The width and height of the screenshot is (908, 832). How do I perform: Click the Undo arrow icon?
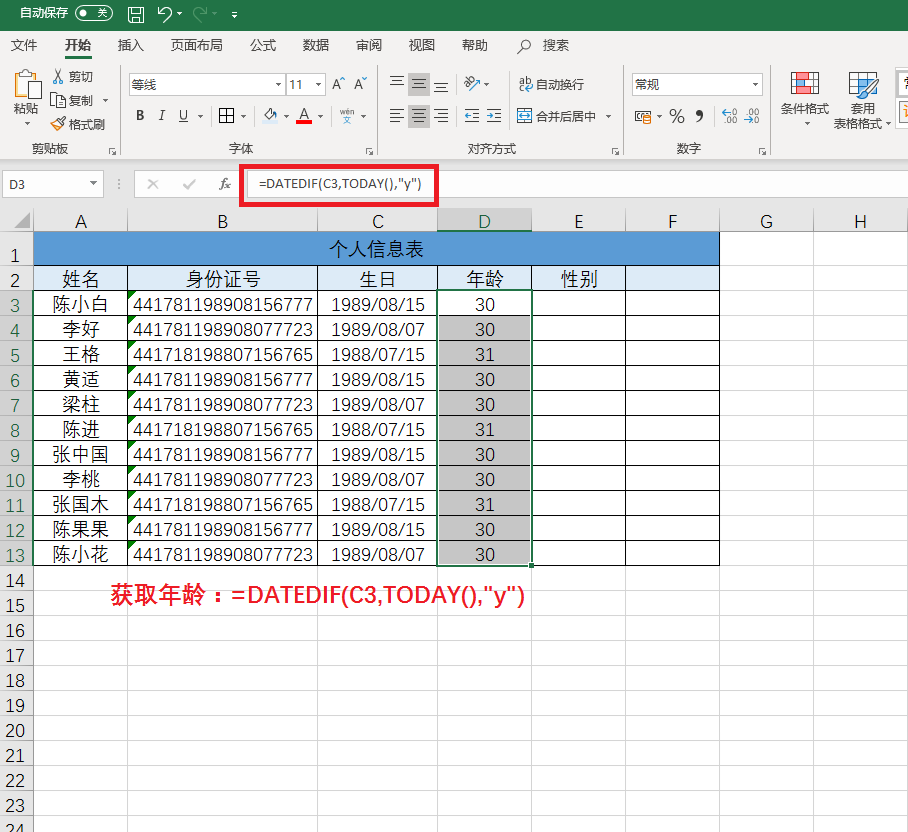pyautogui.click(x=165, y=14)
